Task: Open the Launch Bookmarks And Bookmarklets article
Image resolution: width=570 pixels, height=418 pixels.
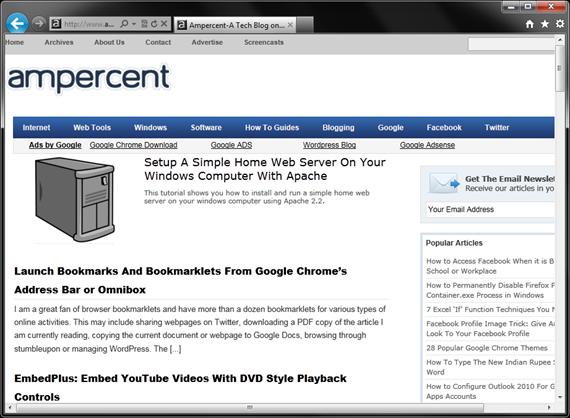Action: pos(181,280)
